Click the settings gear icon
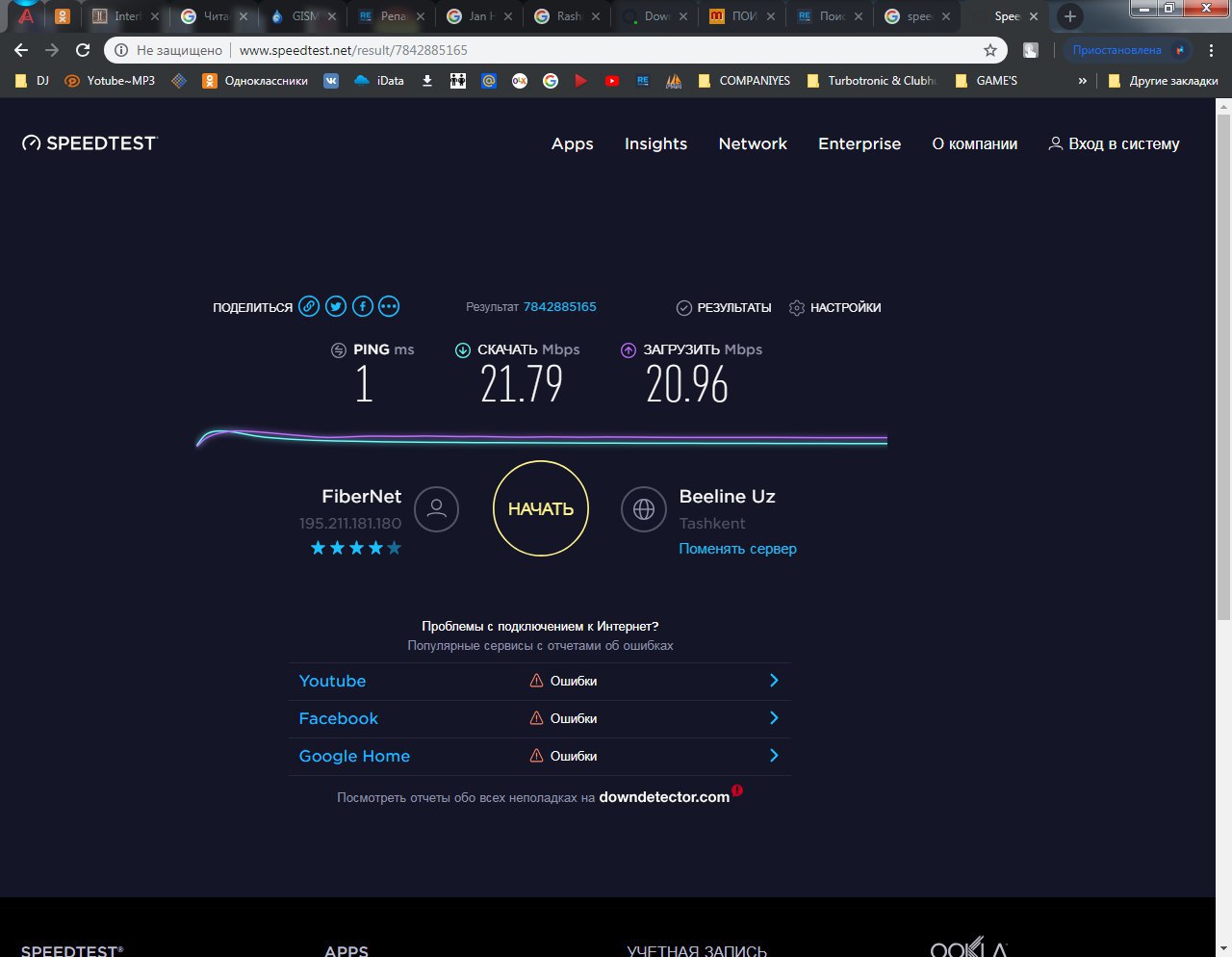 (797, 308)
